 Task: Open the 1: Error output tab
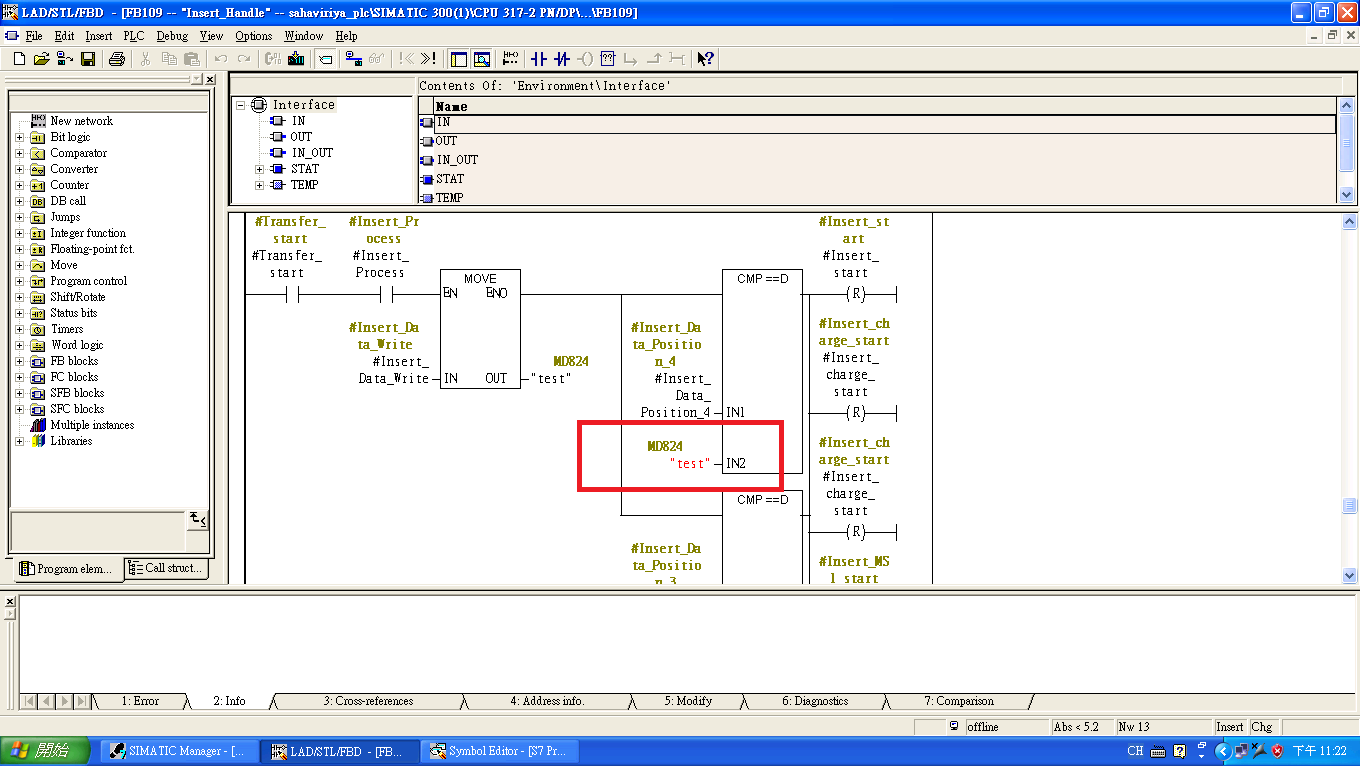[x=139, y=701]
